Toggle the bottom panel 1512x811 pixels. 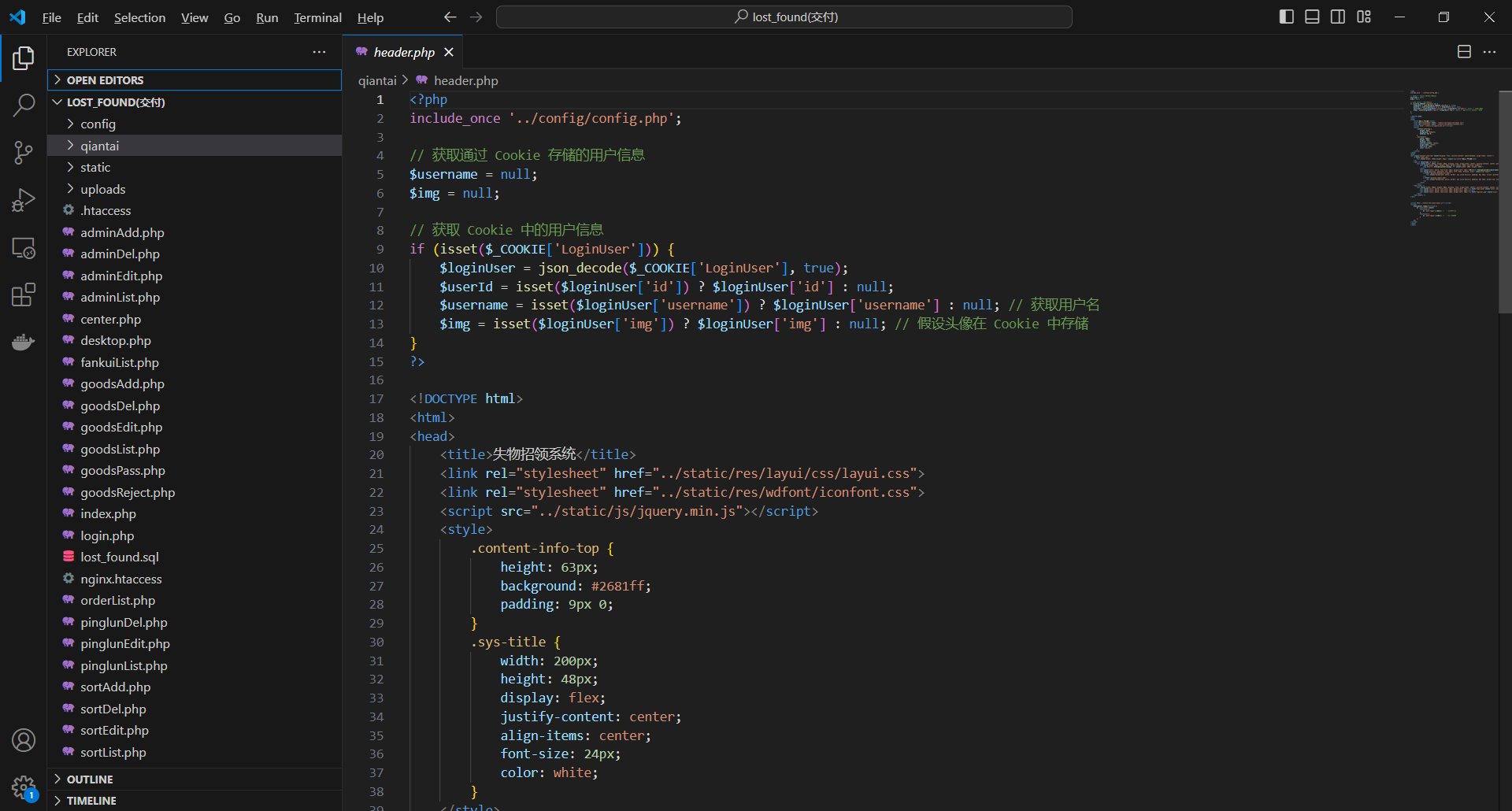click(x=1312, y=17)
